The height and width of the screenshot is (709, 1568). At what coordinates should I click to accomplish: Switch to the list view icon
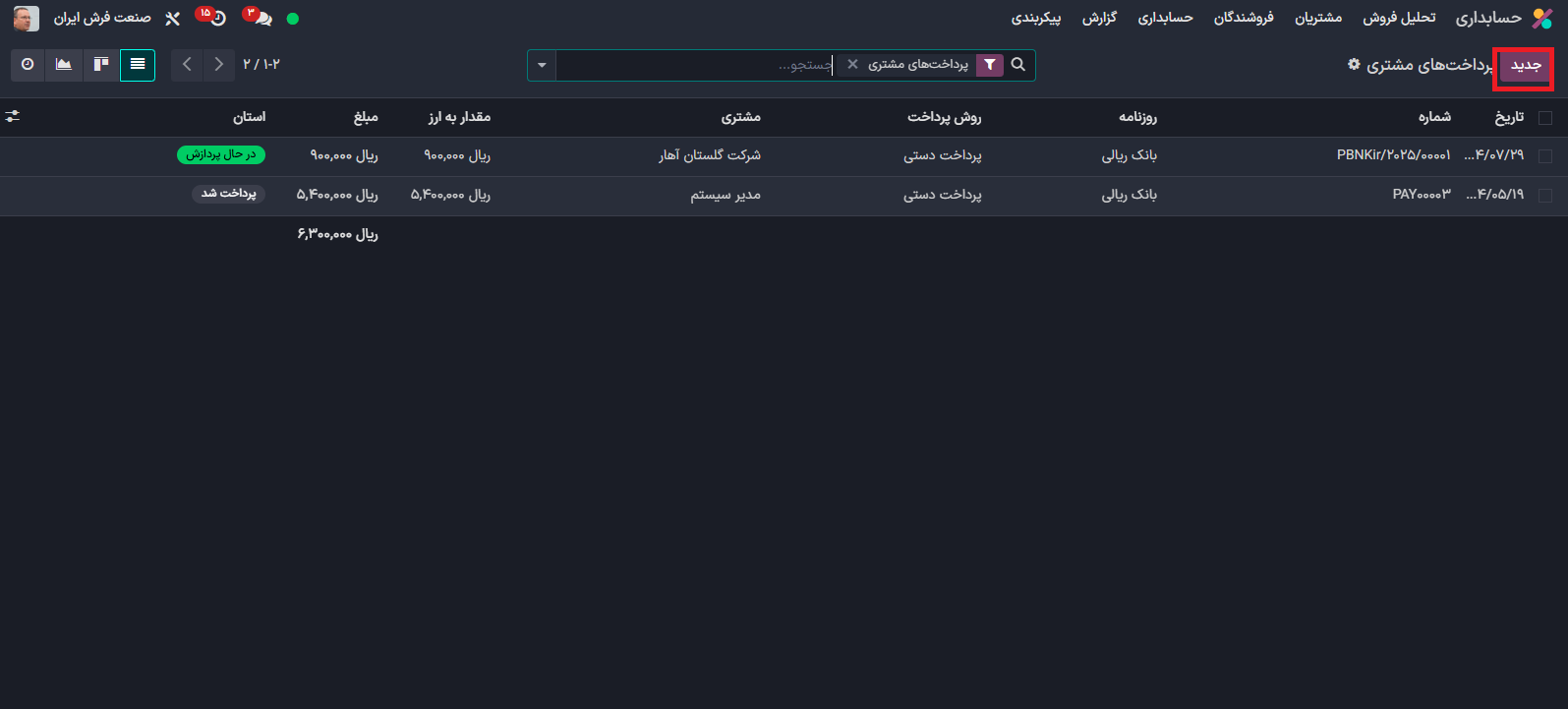[138, 65]
